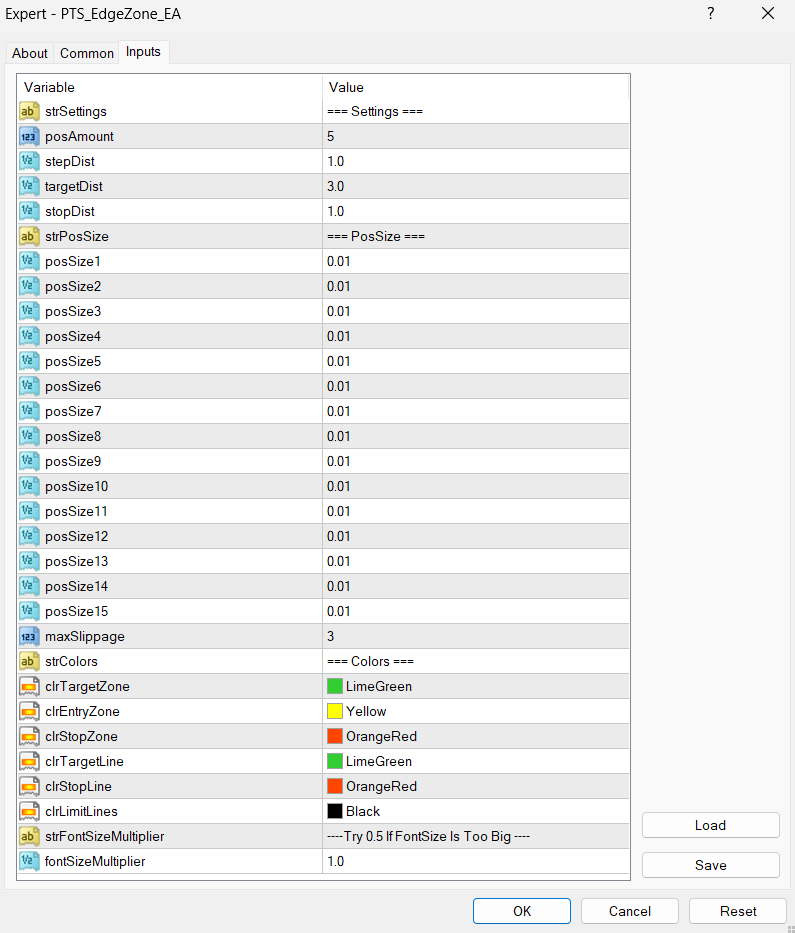
Task: Edit the posAmount value 5
Action: pos(475,136)
